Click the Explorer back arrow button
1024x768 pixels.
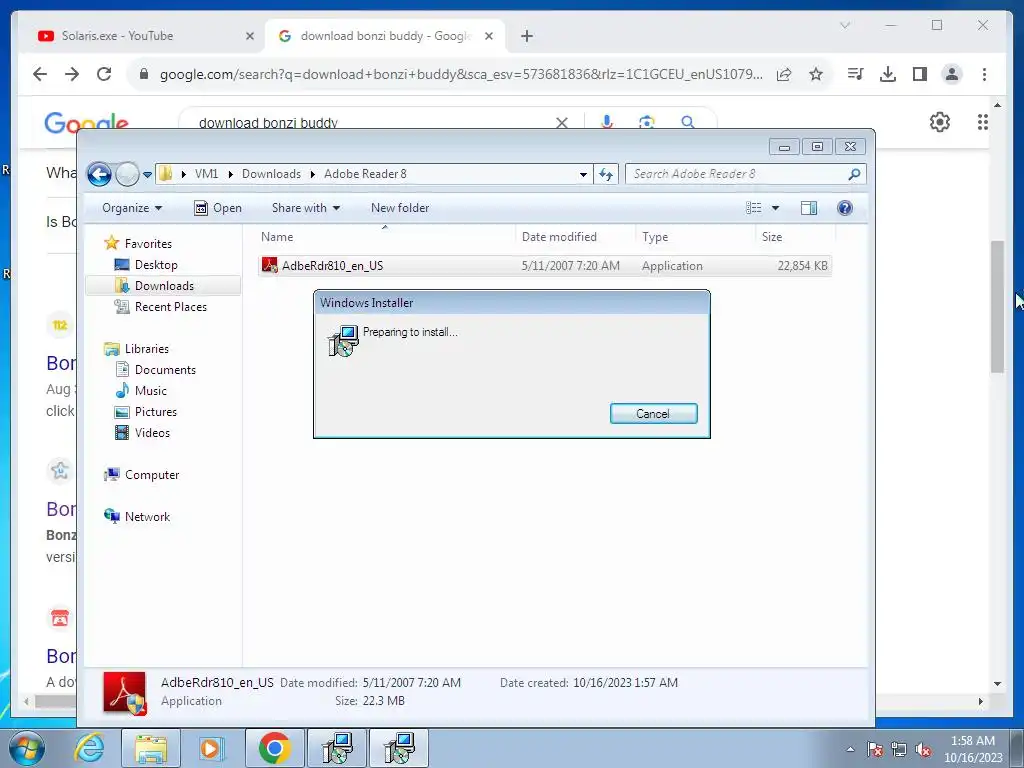point(99,174)
